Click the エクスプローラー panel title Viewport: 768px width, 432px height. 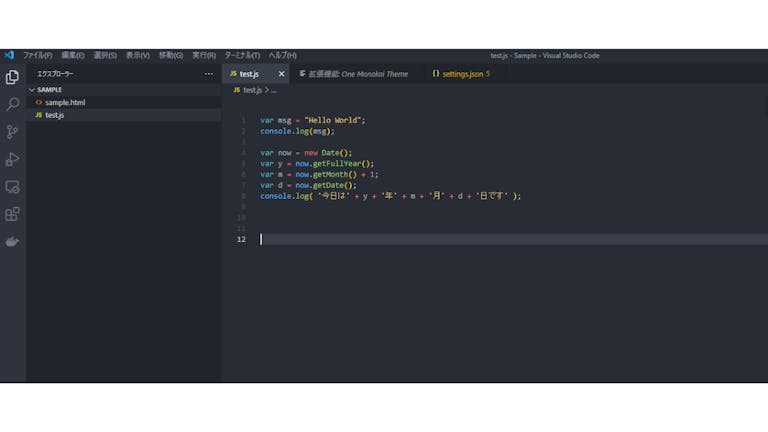55,74
